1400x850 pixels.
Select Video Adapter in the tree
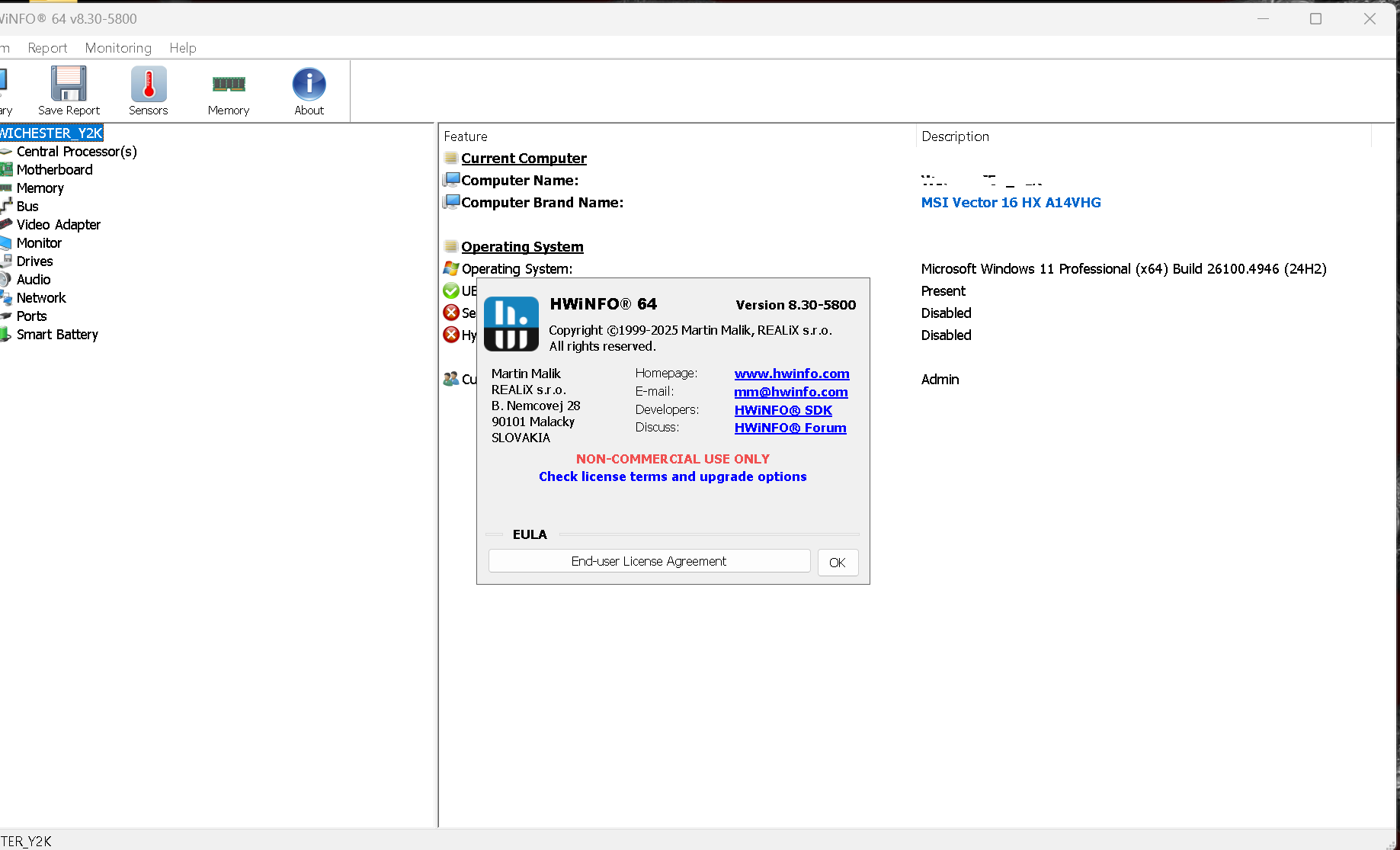[59, 225]
